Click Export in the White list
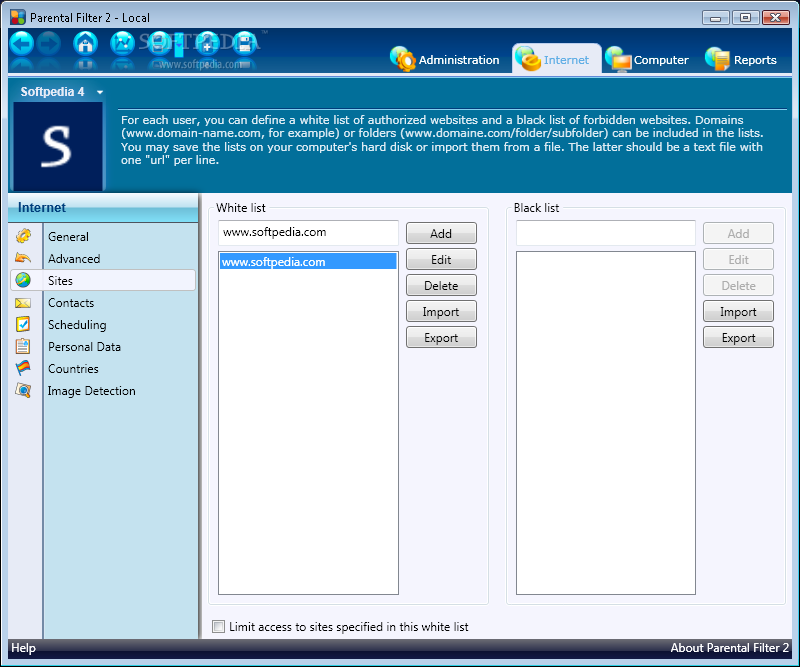 441,337
